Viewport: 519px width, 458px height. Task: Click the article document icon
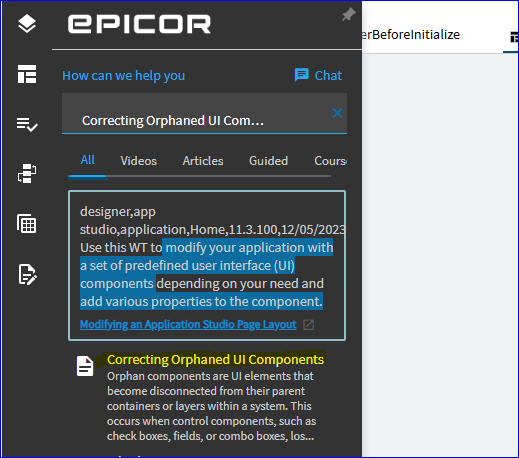[85, 366]
